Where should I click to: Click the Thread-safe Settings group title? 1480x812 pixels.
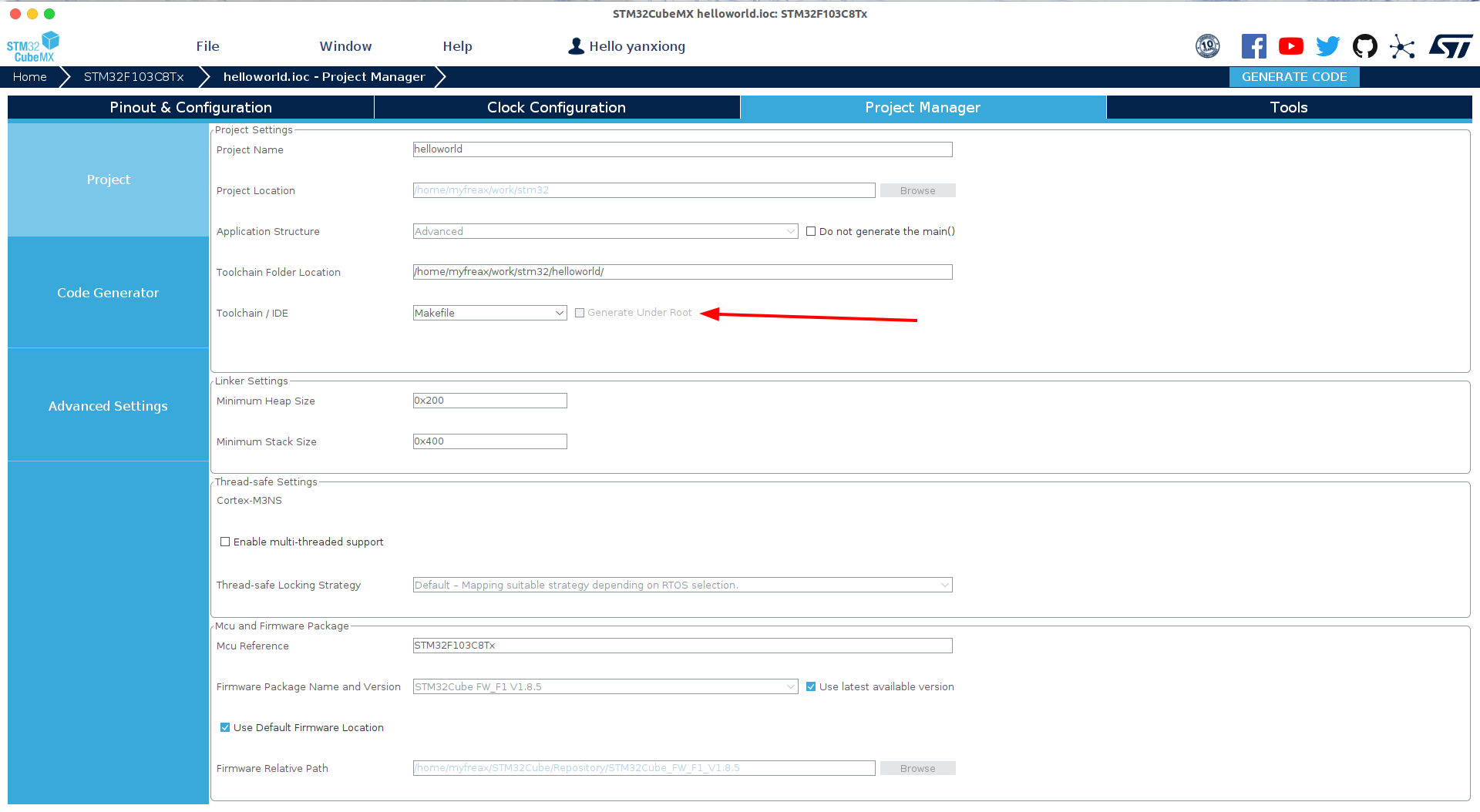point(266,481)
